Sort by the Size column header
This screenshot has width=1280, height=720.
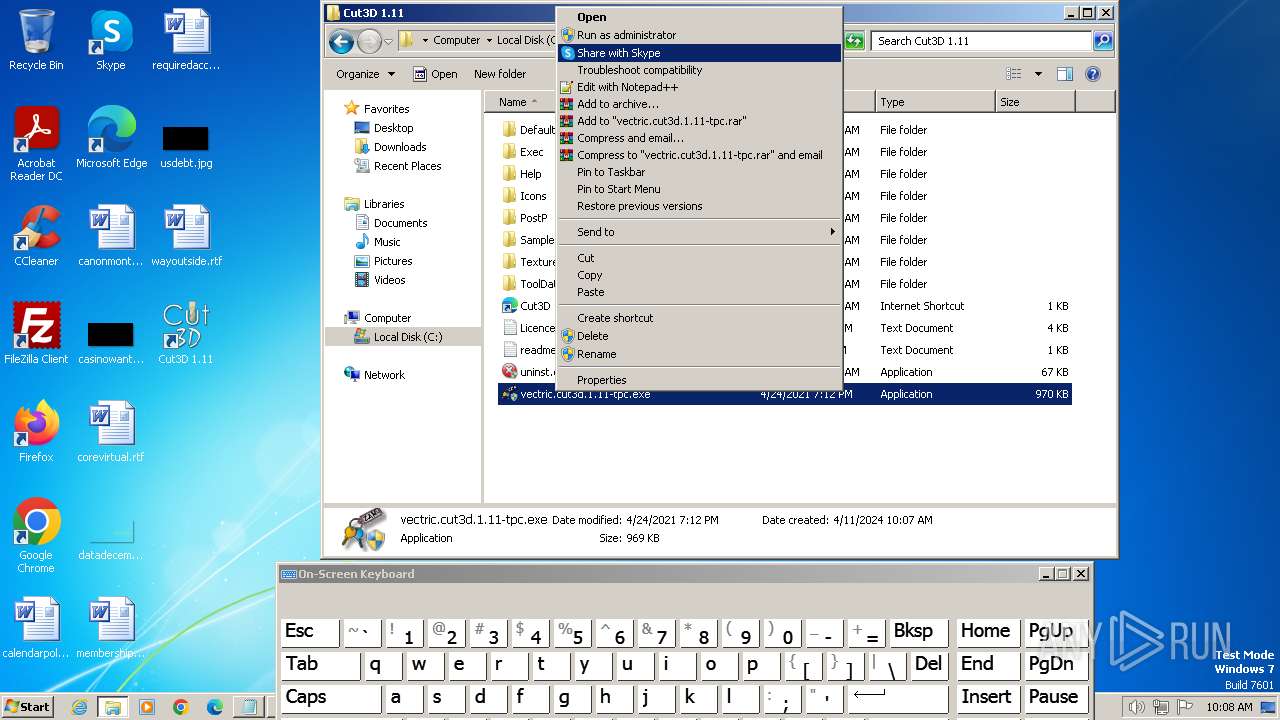click(1035, 102)
